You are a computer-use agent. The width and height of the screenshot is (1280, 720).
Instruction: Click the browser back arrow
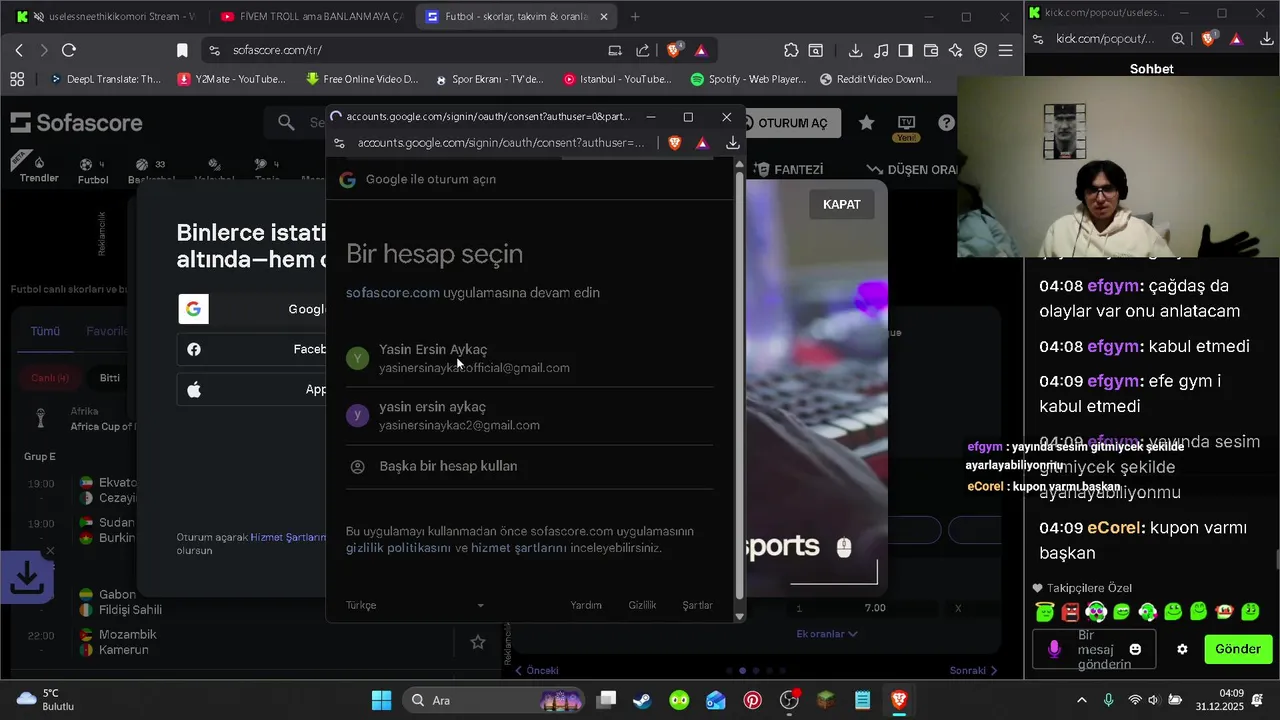tap(19, 50)
